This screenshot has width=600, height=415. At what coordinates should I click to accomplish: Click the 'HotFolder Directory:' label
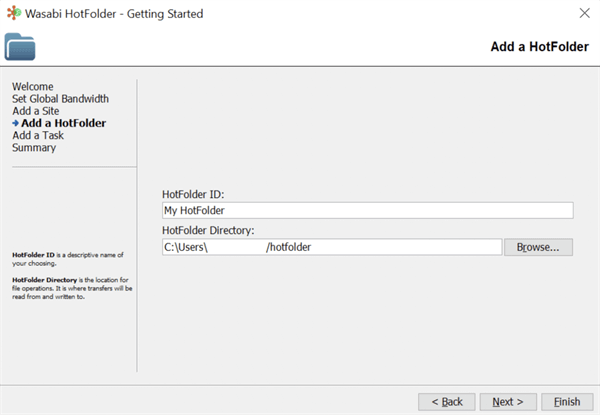click(x=208, y=230)
